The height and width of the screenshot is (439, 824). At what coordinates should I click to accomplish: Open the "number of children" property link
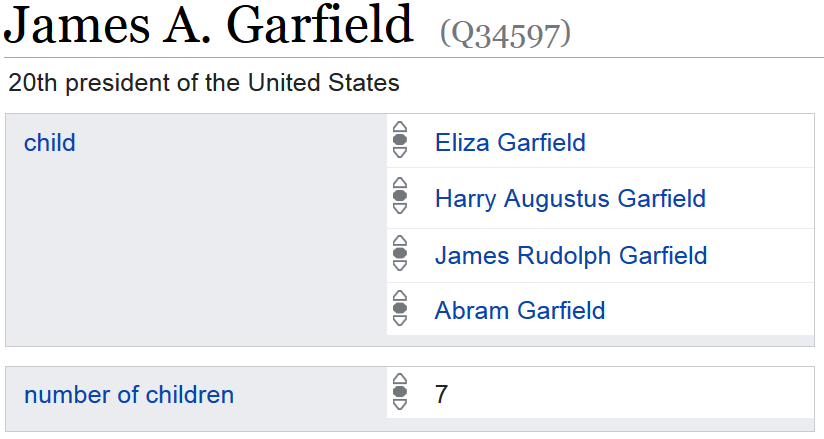(129, 394)
